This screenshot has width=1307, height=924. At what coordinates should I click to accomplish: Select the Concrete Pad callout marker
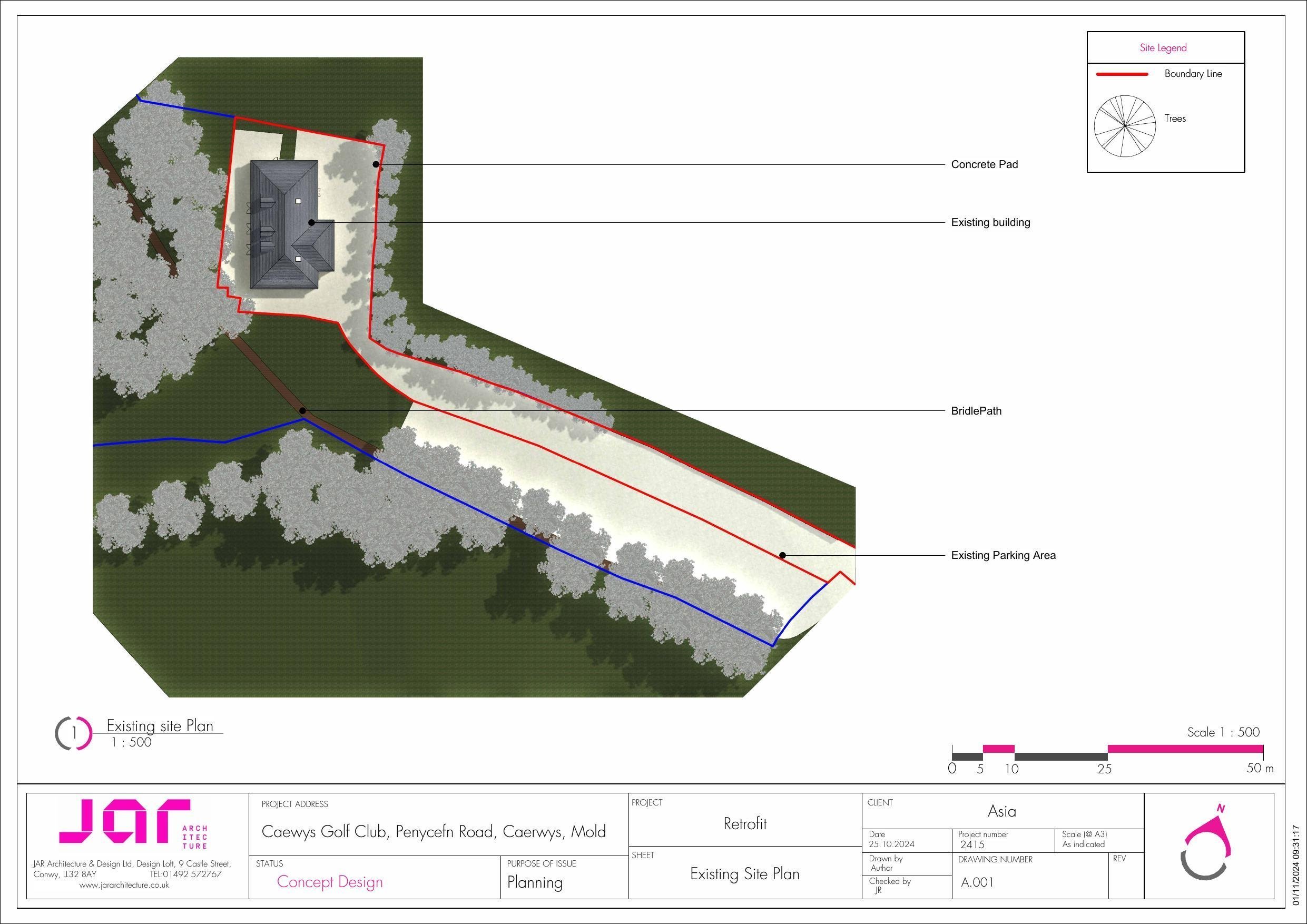pos(377,163)
